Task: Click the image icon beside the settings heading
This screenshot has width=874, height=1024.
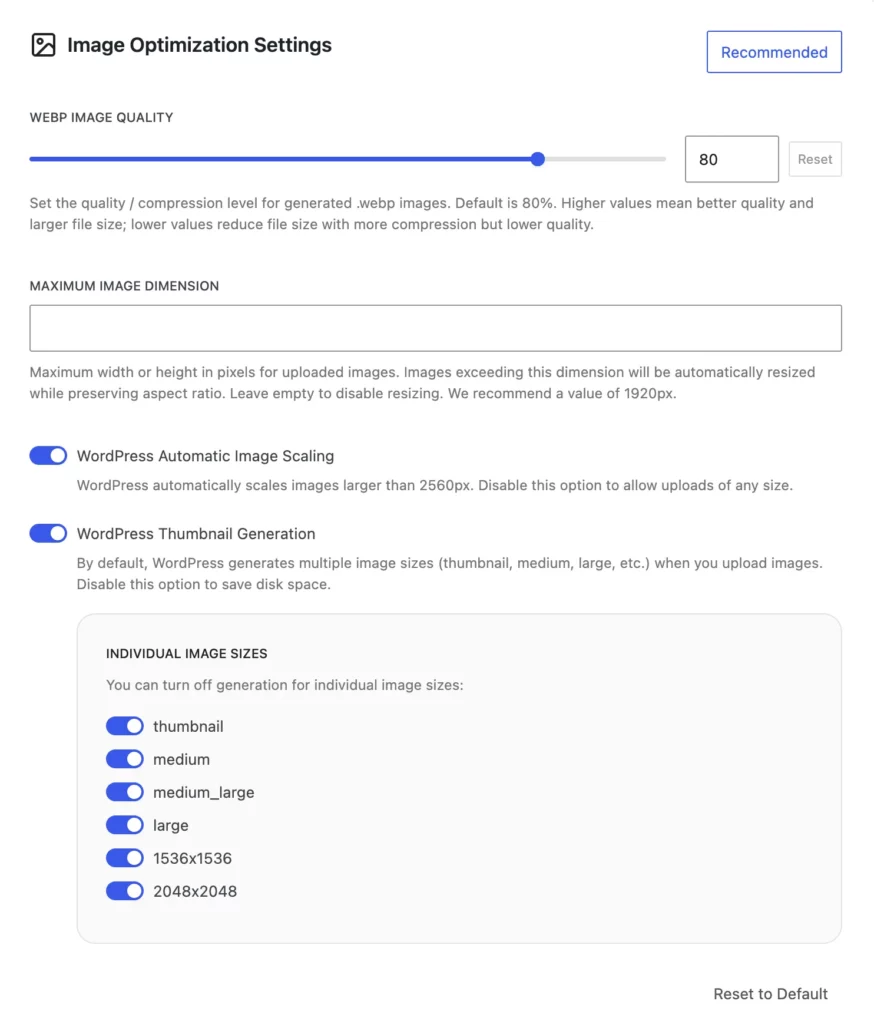Action: click(x=43, y=45)
